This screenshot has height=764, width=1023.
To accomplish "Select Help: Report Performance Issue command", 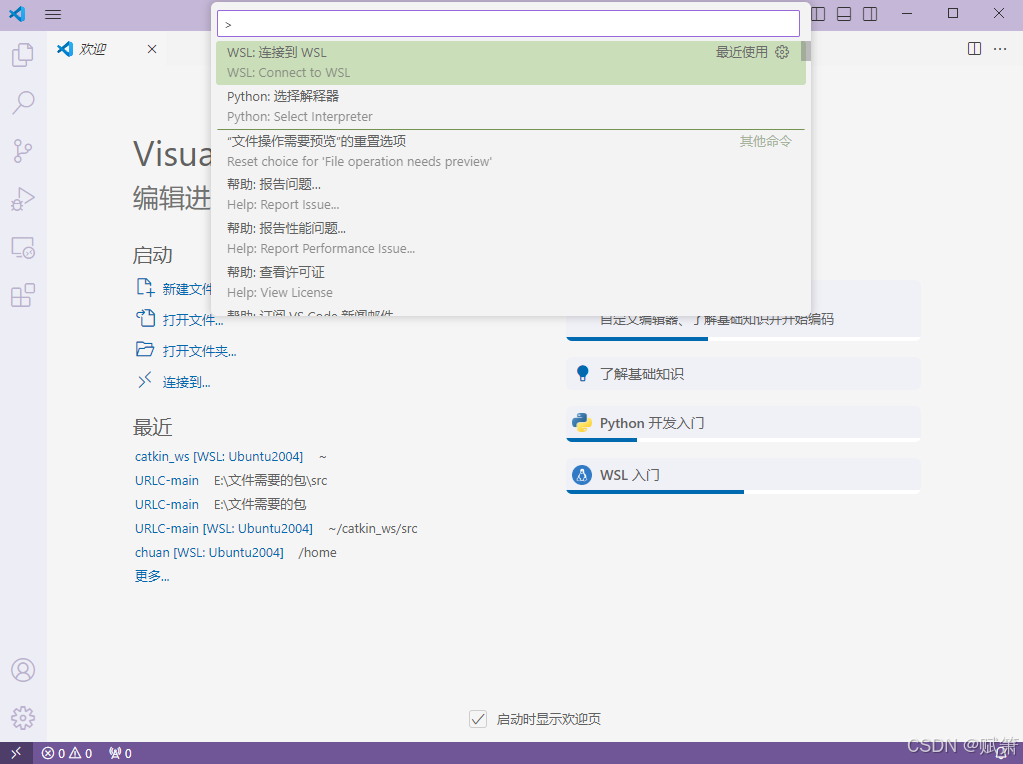I will click(511, 238).
